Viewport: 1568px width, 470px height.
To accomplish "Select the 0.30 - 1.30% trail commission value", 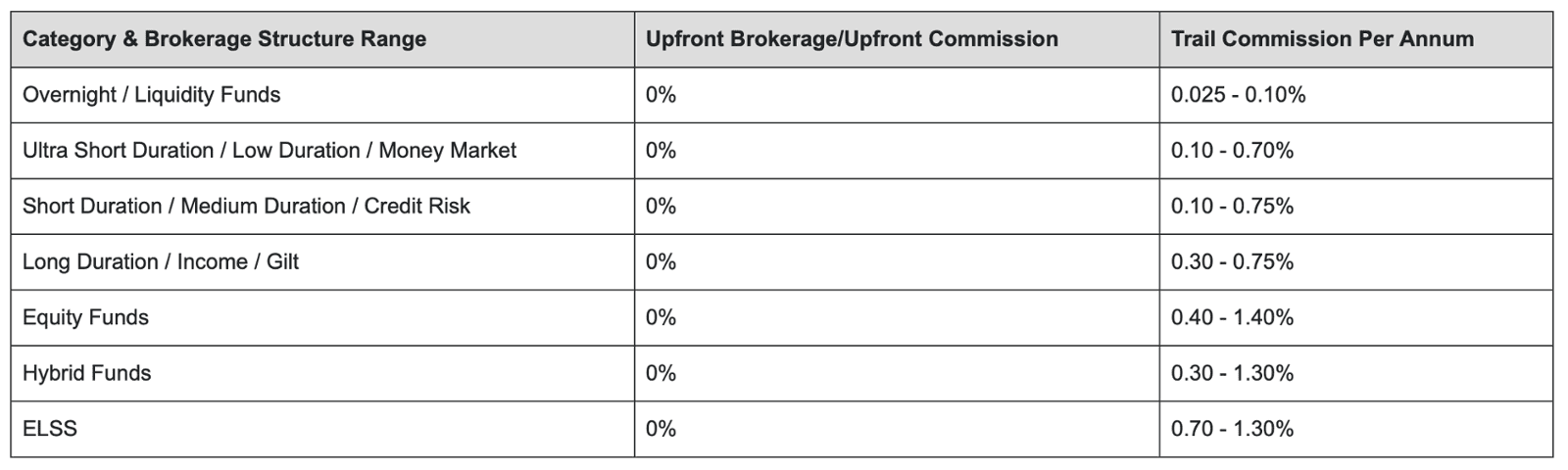I will [x=1232, y=374].
